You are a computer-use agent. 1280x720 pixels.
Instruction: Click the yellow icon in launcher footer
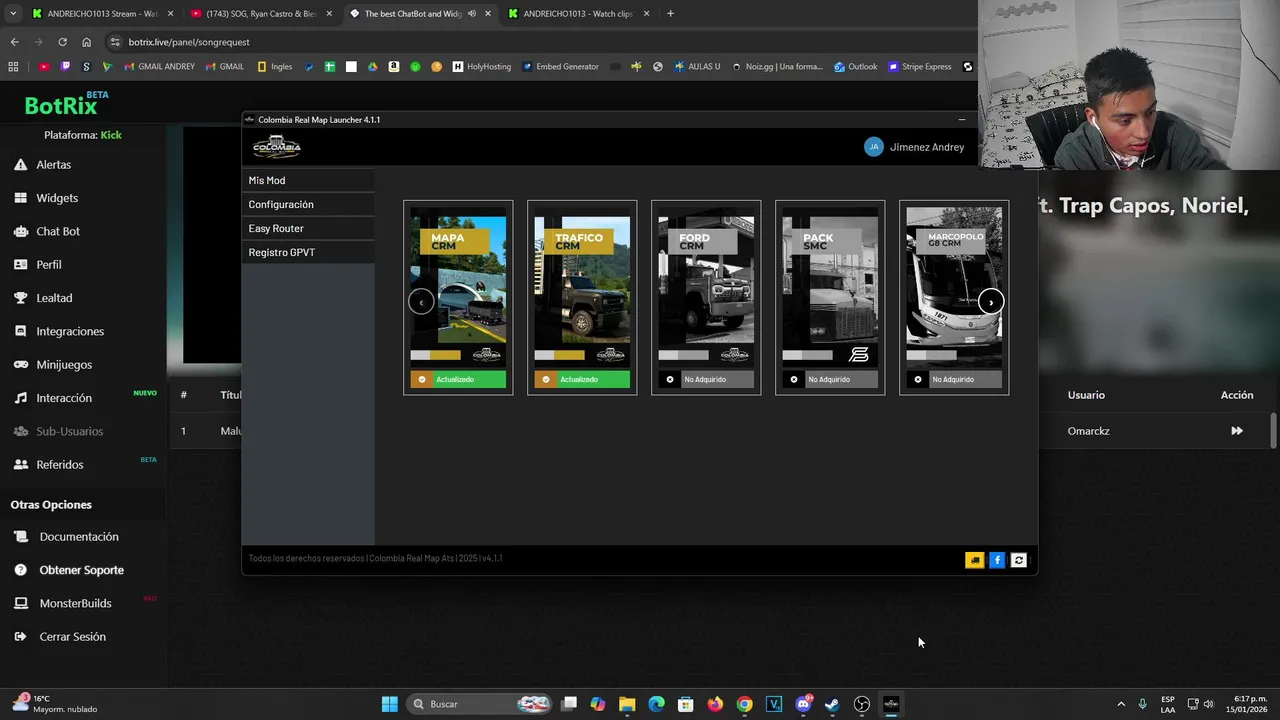(x=975, y=560)
